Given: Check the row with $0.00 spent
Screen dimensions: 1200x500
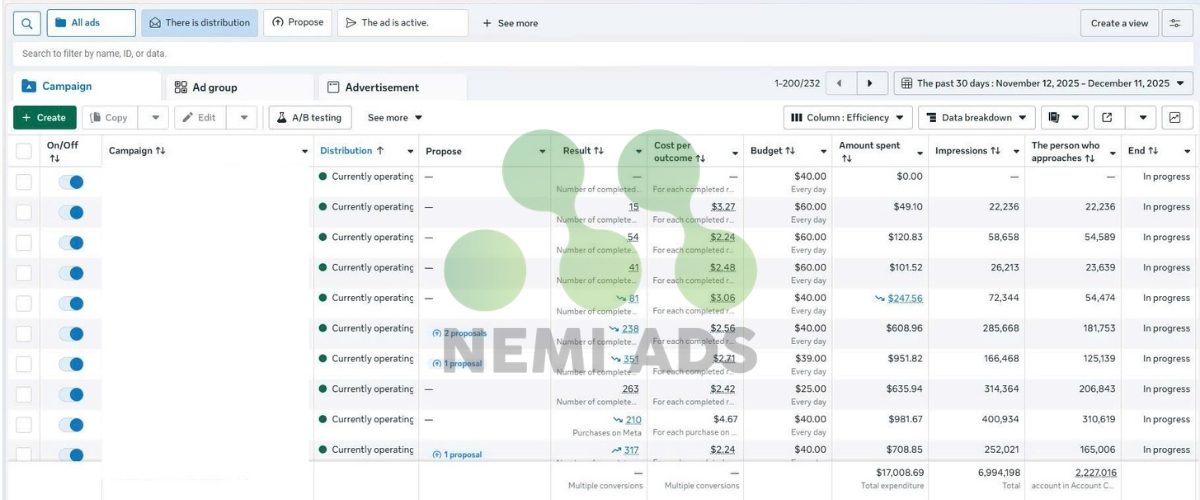Looking at the screenshot, I should 24,182.
